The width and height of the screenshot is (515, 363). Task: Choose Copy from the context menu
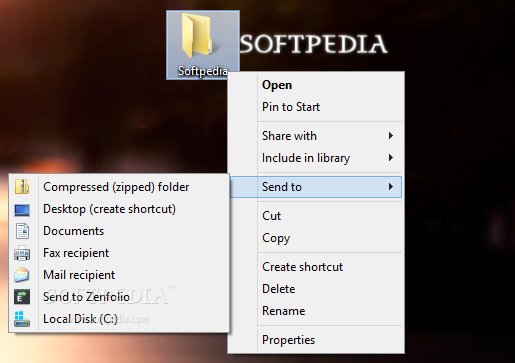pos(316,238)
